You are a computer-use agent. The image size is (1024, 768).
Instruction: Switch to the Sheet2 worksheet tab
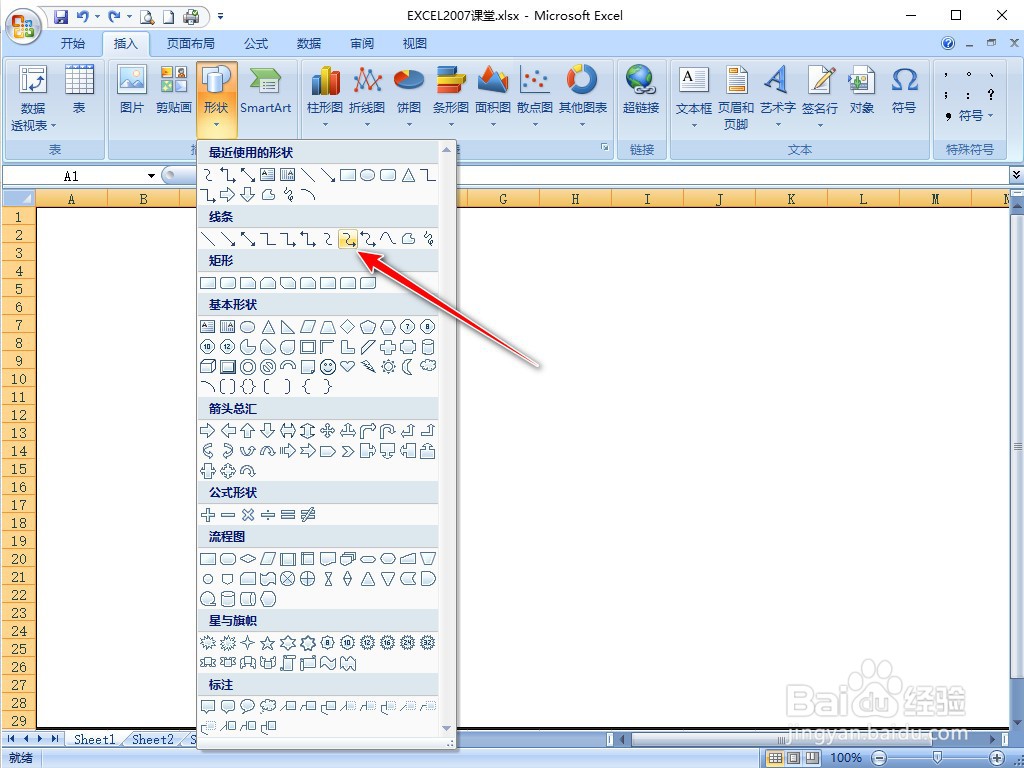coord(153,739)
